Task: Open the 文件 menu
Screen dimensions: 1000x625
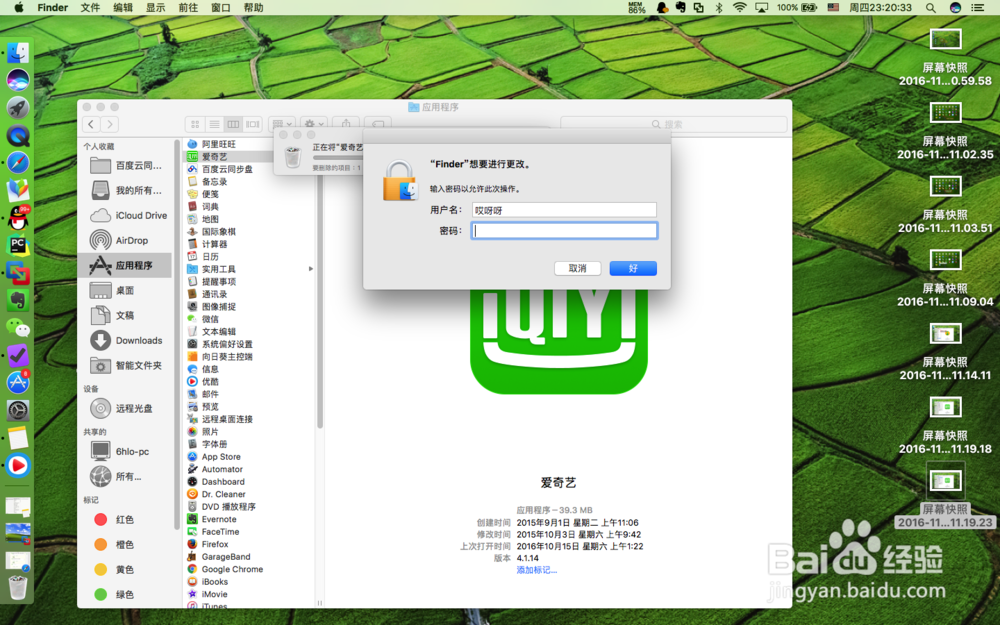Action: pyautogui.click(x=89, y=8)
